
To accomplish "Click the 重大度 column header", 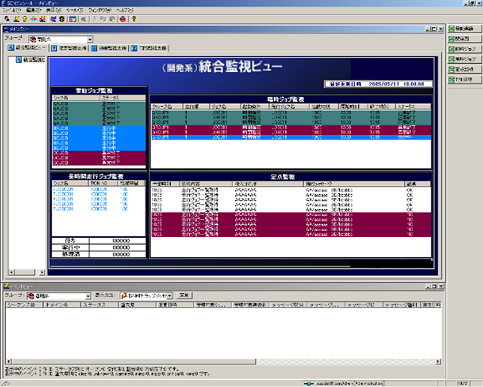I will [137, 305].
